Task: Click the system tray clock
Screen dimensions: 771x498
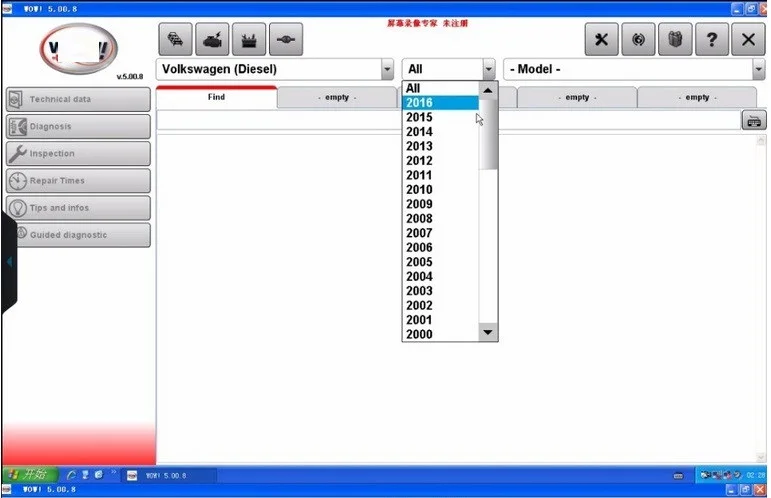Action: (x=755, y=475)
